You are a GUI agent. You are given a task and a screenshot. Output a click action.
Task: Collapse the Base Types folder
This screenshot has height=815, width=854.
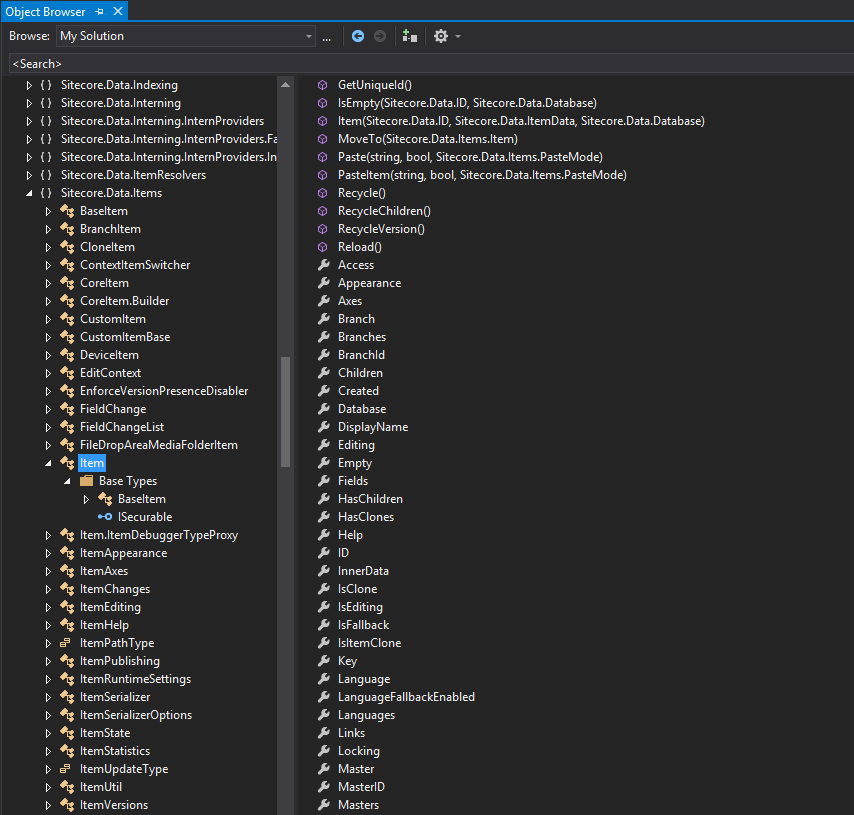point(67,481)
